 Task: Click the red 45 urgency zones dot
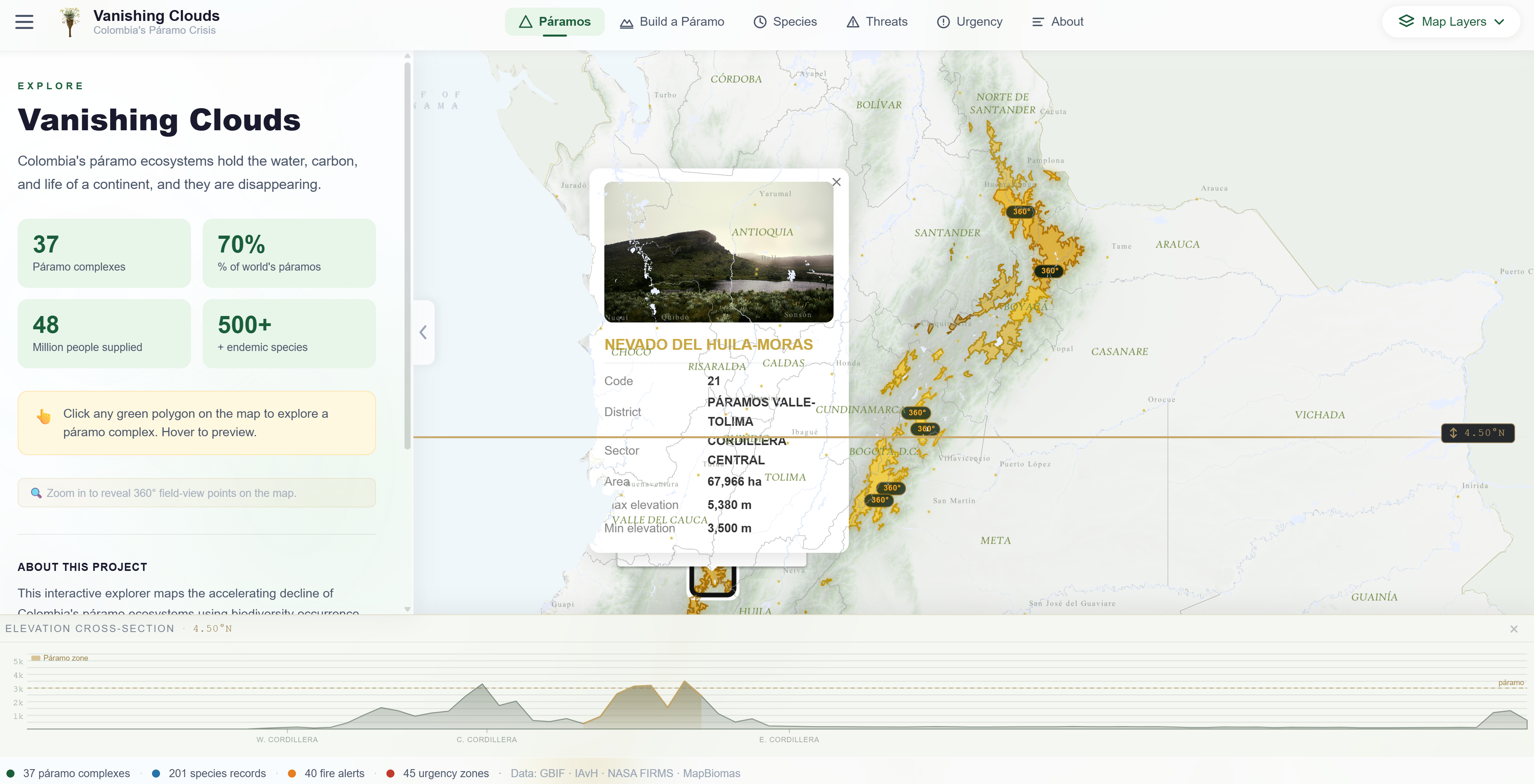tap(390, 773)
